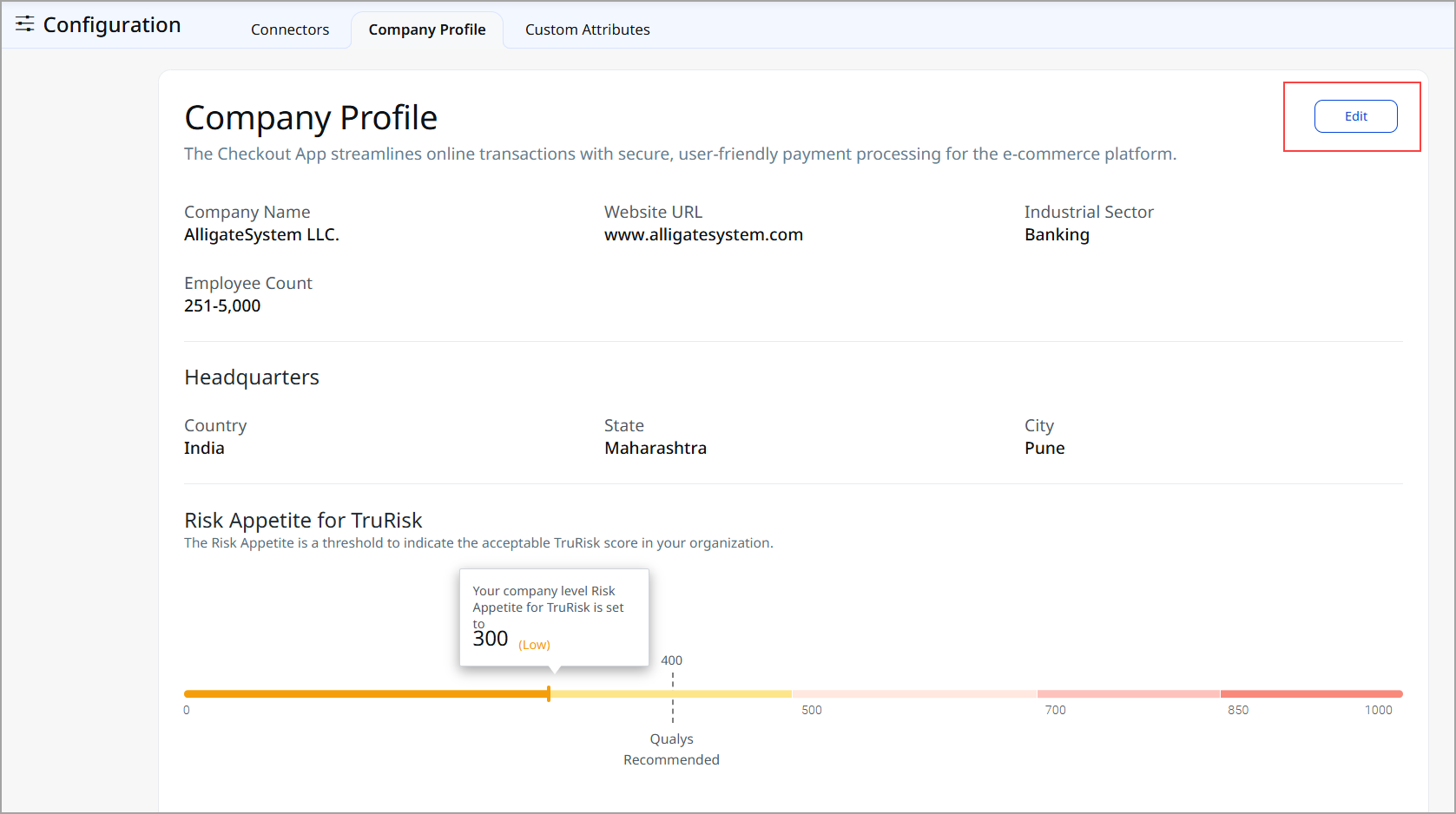Click the Configuration sliders icon
1456x814 pixels.
25,24
